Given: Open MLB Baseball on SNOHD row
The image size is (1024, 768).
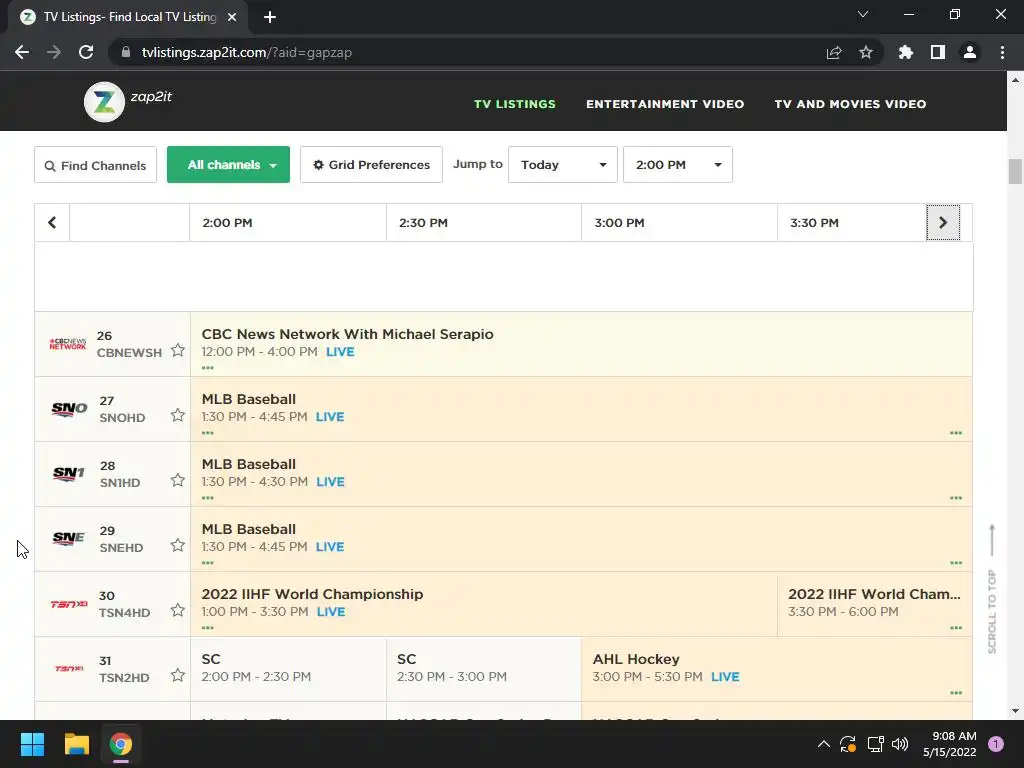Looking at the screenshot, I should (x=249, y=399).
